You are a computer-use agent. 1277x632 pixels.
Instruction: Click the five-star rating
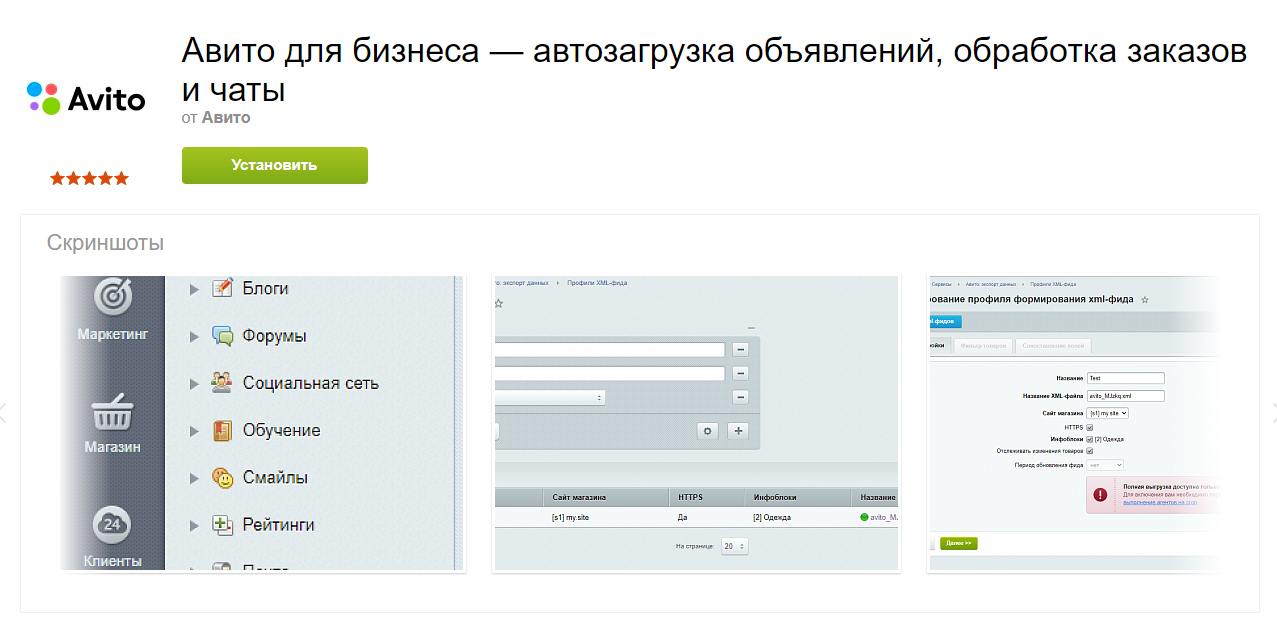(x=89, y=178)
